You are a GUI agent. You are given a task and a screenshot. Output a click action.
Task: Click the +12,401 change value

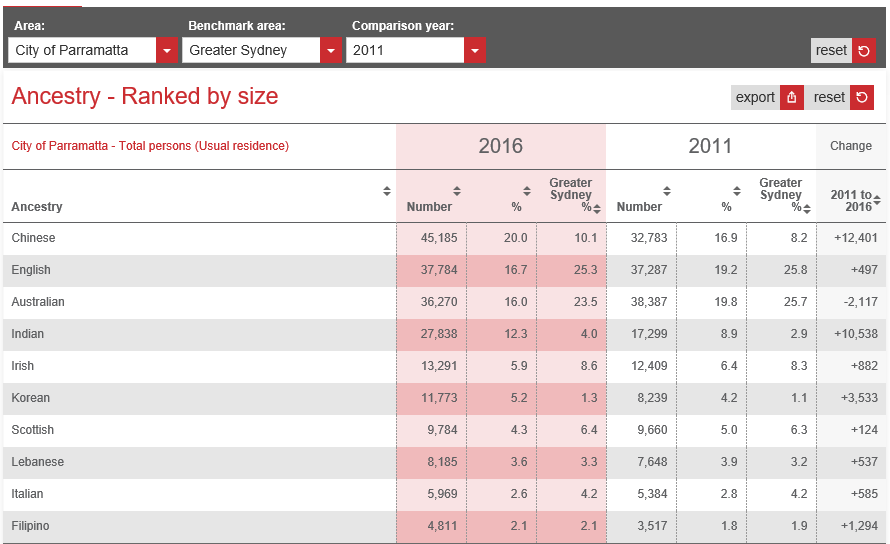(855, 238)
